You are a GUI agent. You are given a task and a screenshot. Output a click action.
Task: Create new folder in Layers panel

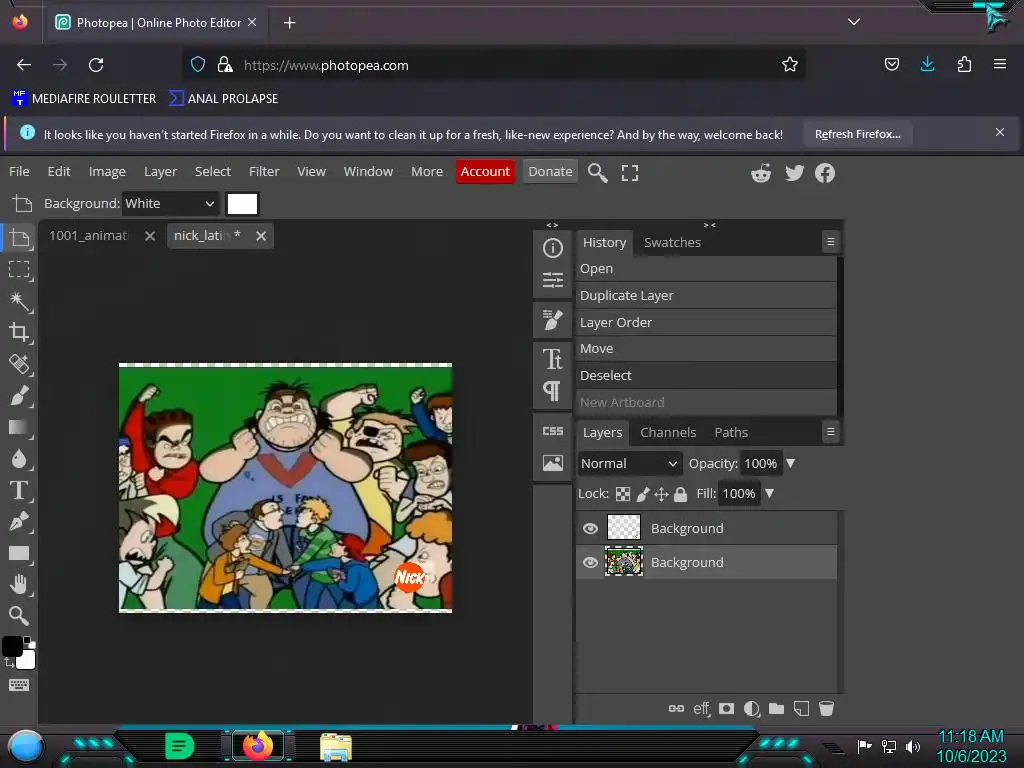[776, 709]
